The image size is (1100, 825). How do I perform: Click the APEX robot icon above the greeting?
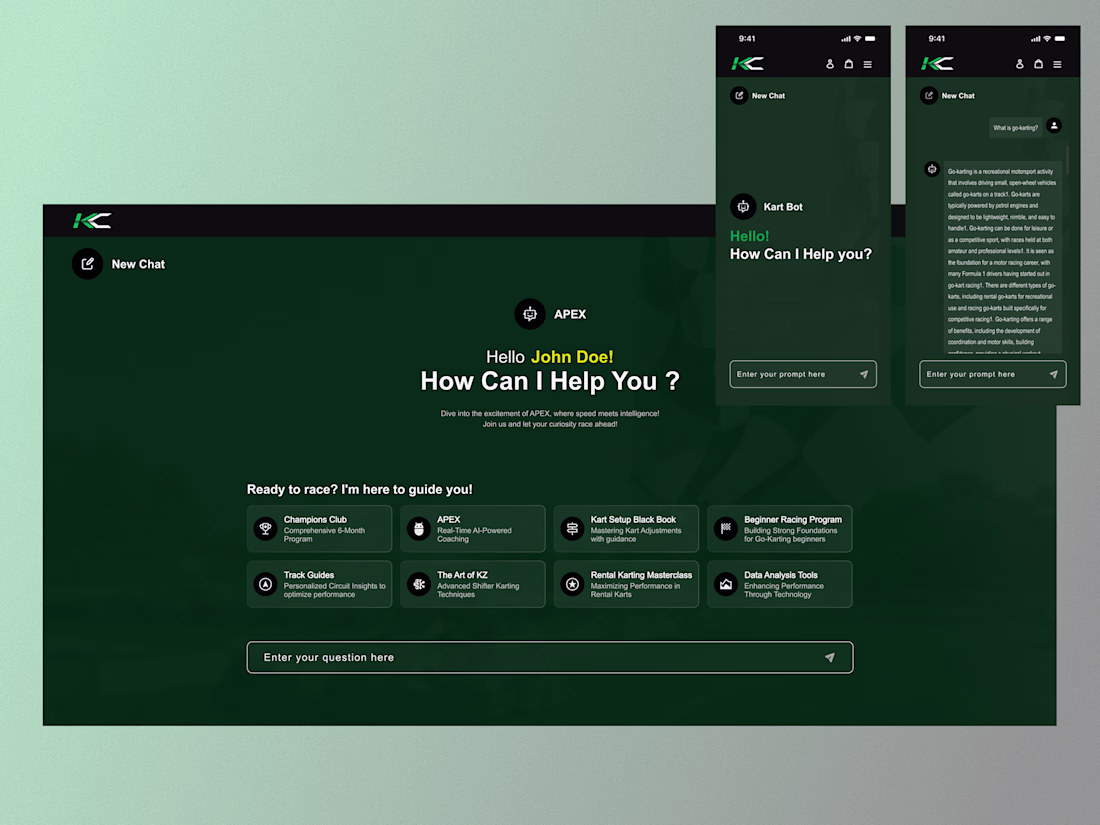click(x=530, y=314)
